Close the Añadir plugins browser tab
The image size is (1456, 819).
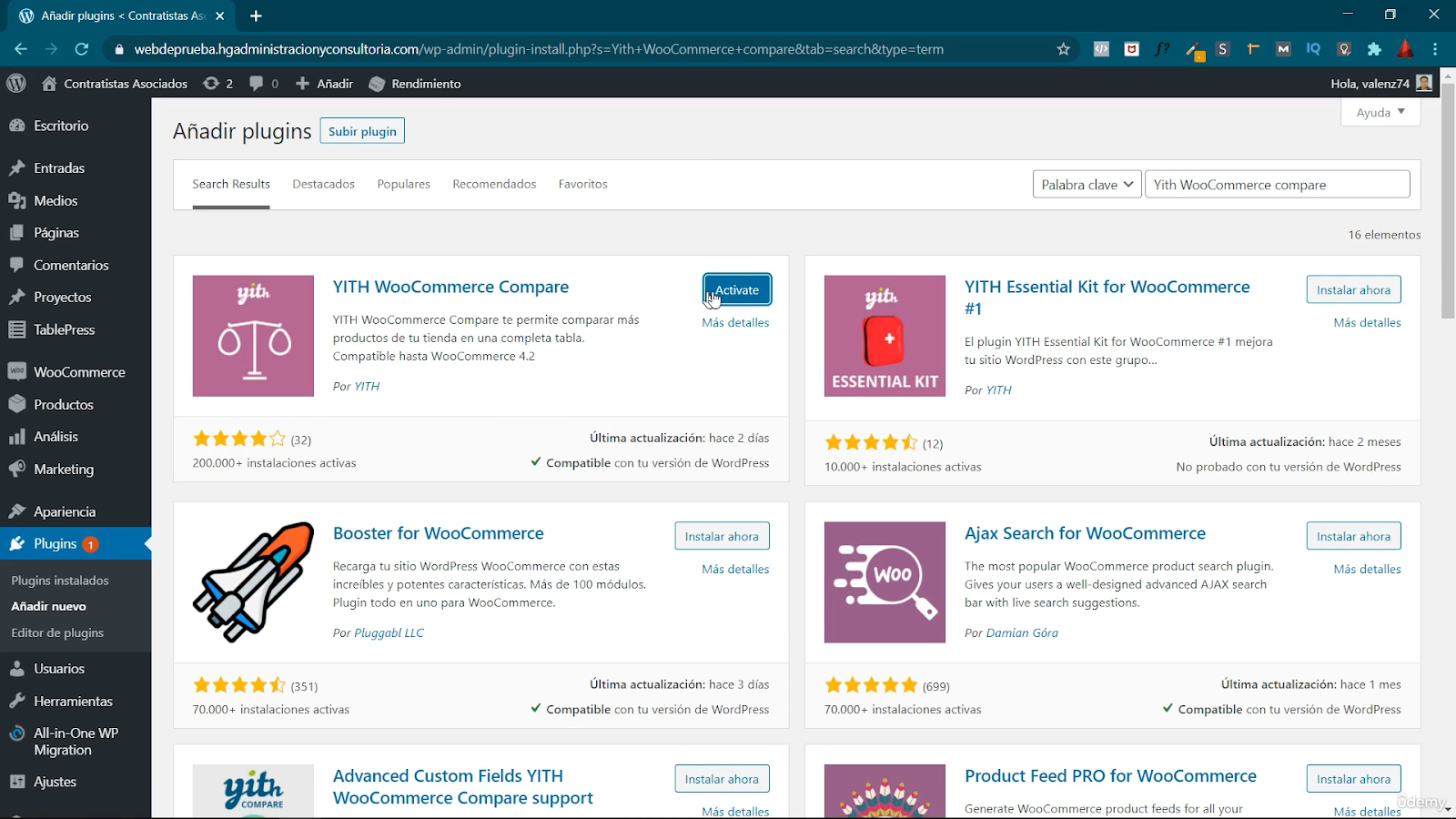point(219,15)
